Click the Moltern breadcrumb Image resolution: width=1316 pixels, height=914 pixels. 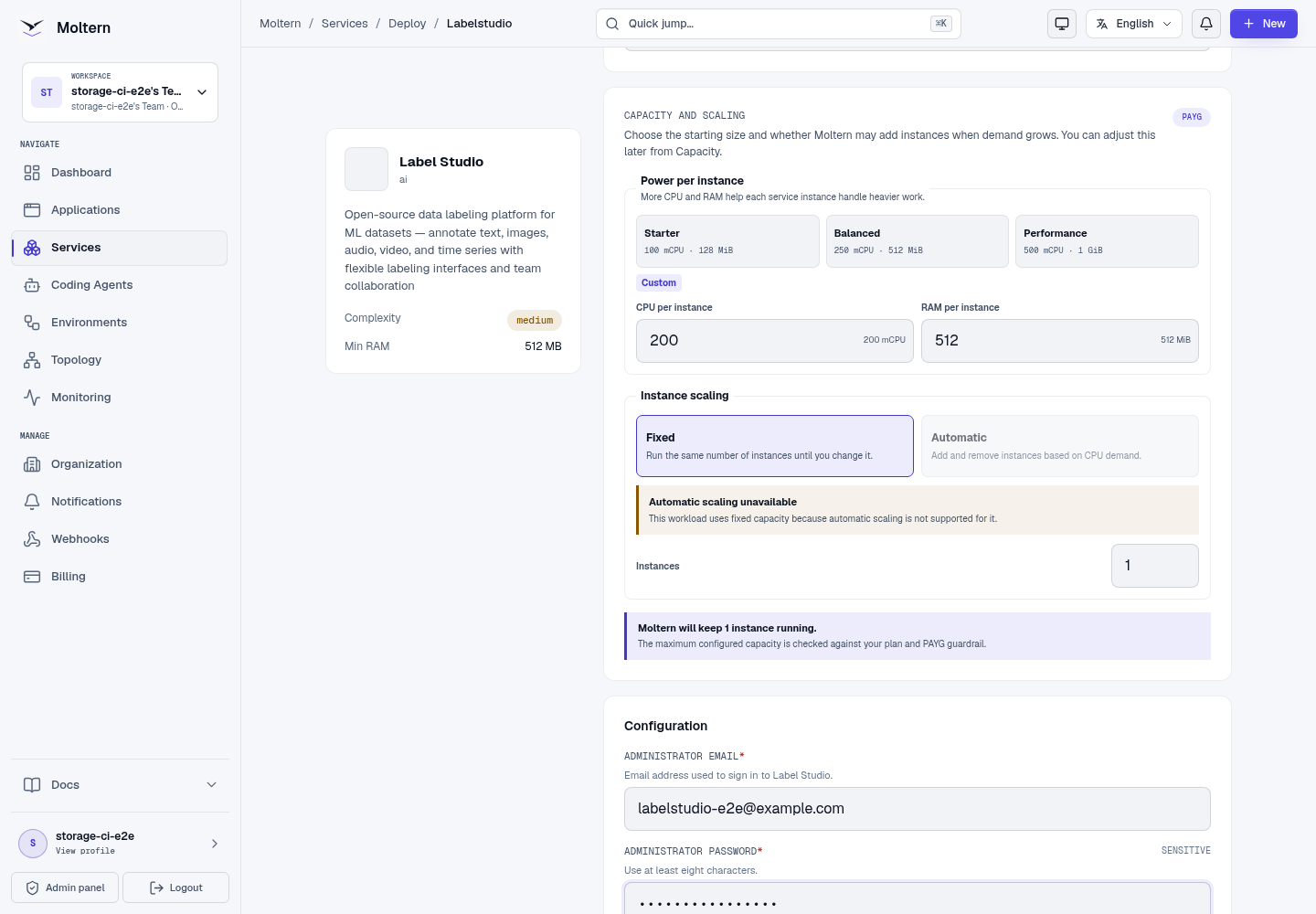pos(280,24)
